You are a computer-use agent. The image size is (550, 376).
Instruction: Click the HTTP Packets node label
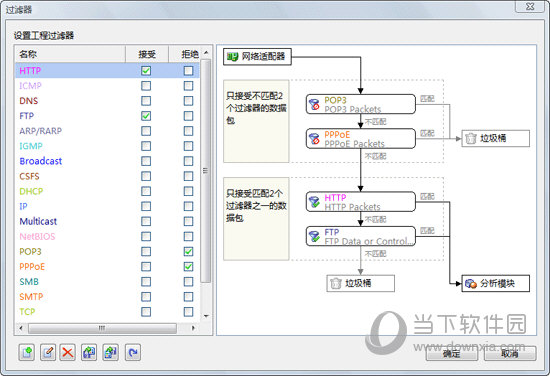tap(352, 207)
